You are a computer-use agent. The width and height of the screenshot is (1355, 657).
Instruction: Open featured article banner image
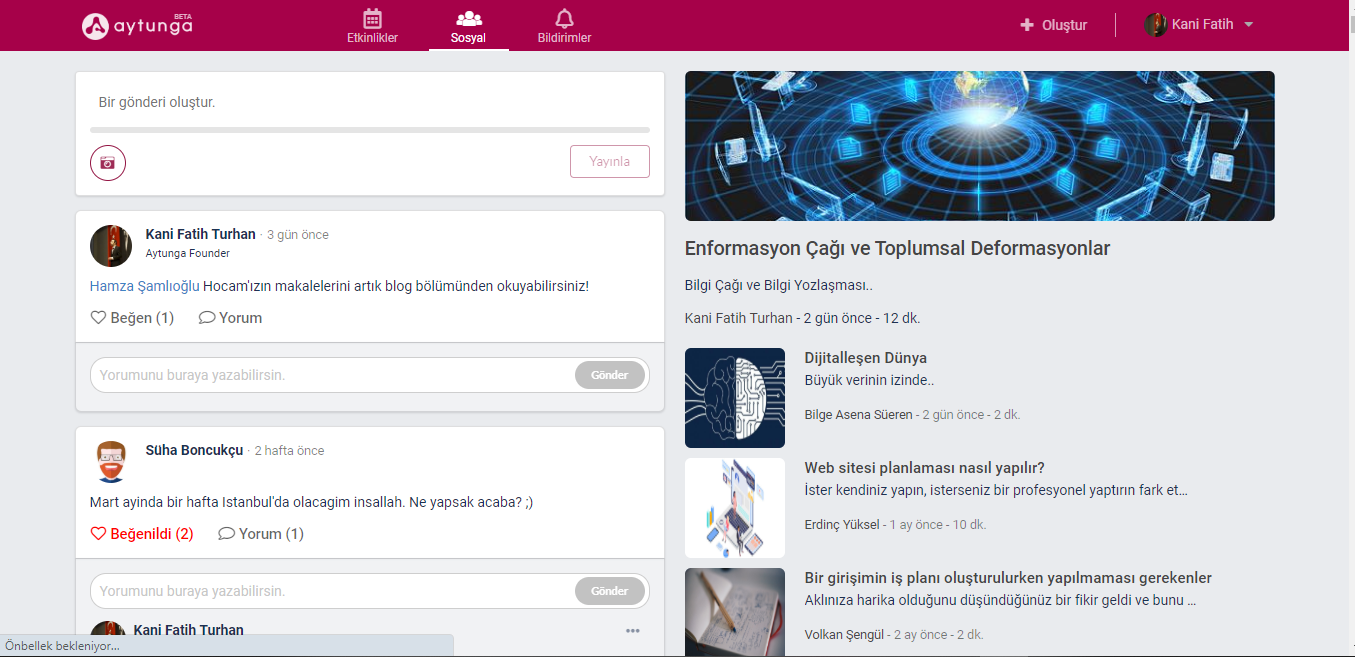[x=980, y=146]
